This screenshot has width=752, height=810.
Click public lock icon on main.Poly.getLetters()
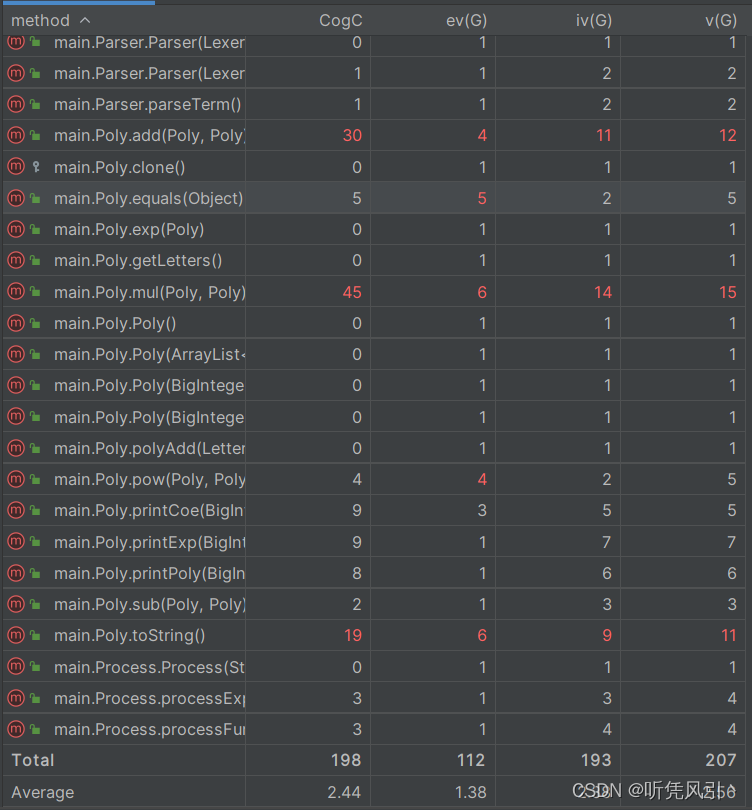35,260
